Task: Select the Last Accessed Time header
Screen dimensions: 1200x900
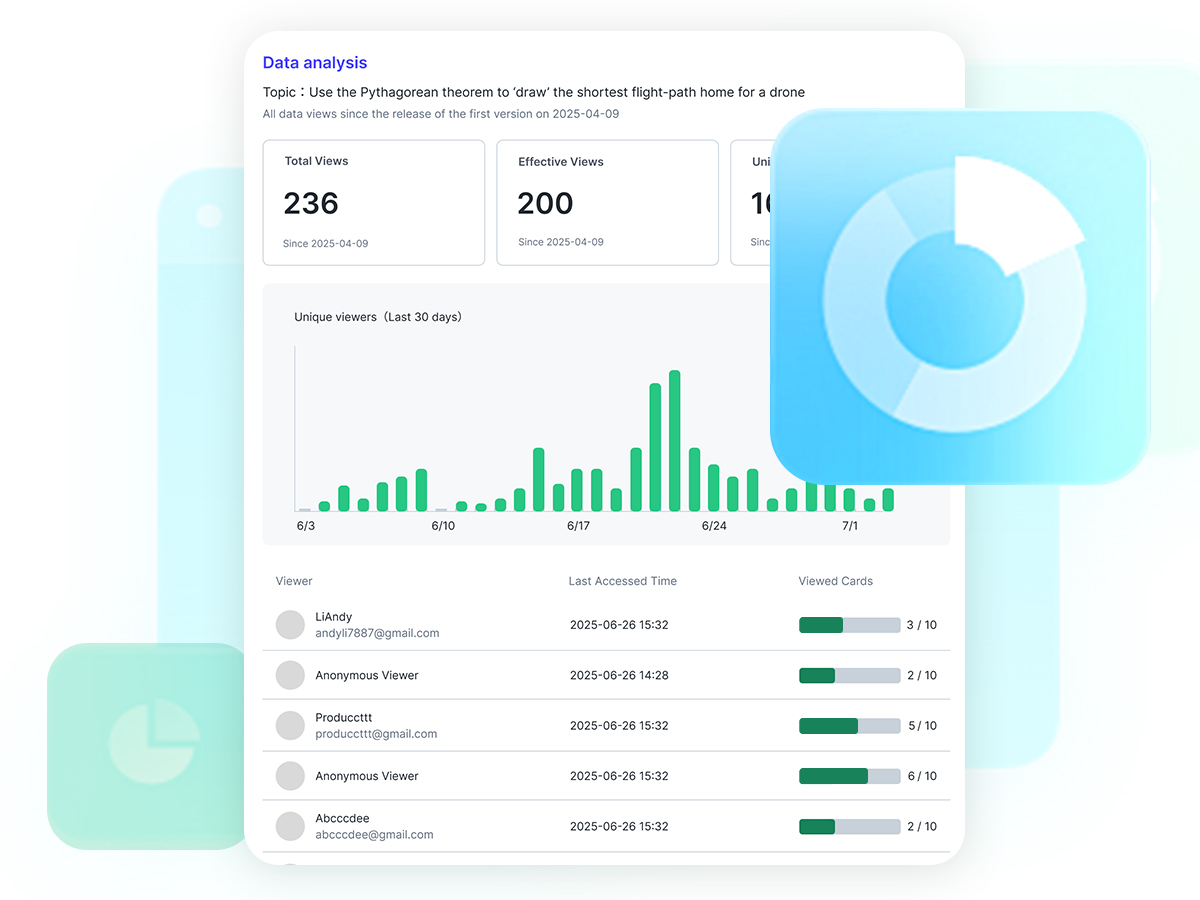Action: pyautogui.click(x=622, y=581)
